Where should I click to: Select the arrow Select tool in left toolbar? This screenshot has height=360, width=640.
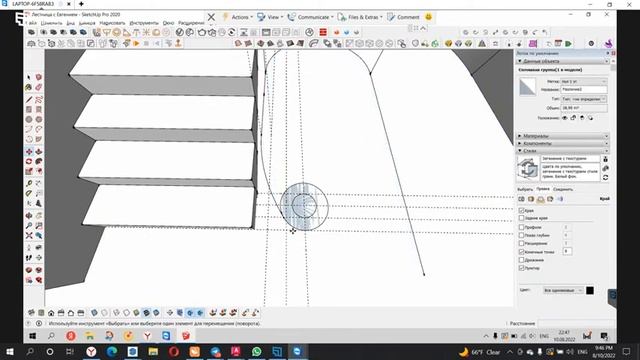(29, 77)
